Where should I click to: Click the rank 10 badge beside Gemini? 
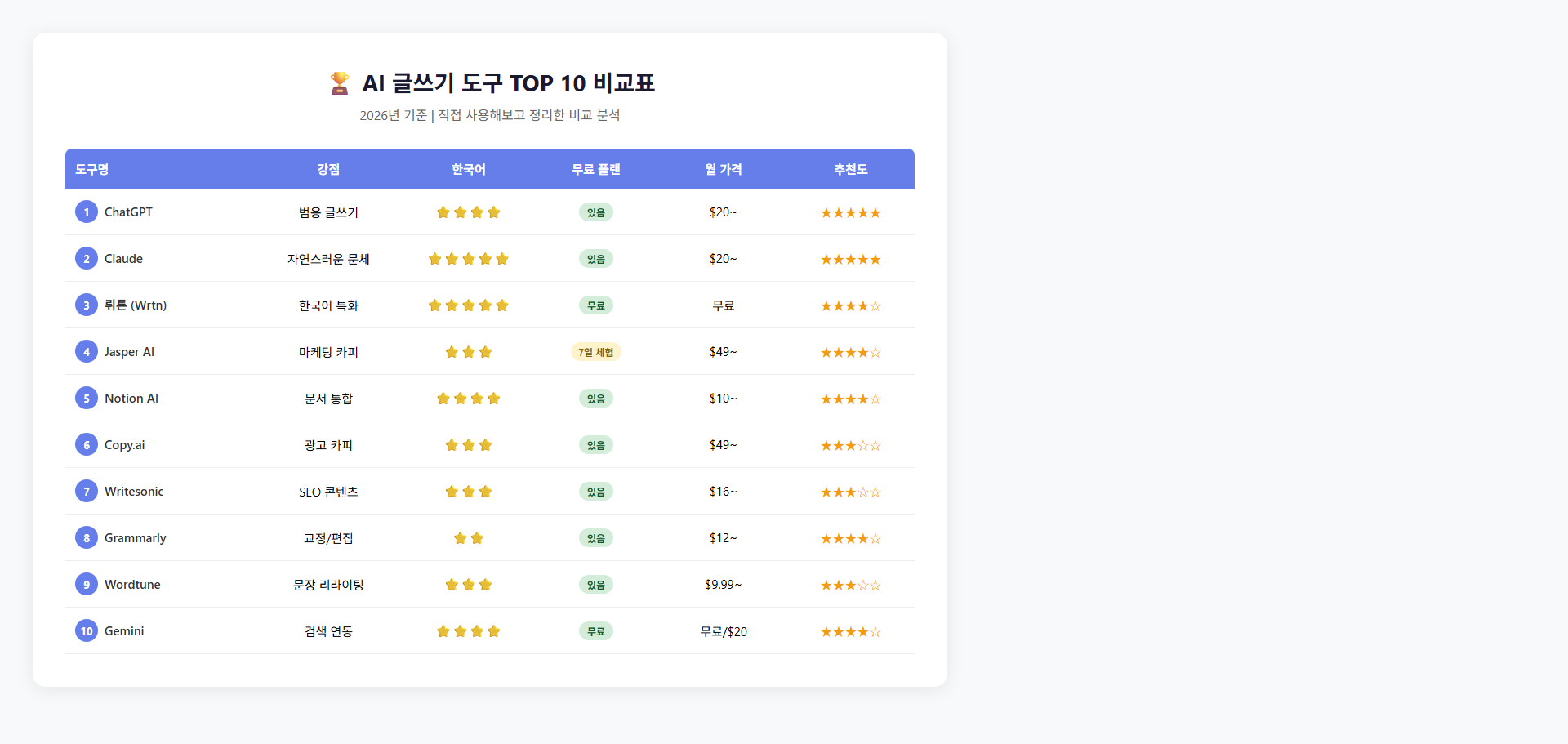coord(86,630)
